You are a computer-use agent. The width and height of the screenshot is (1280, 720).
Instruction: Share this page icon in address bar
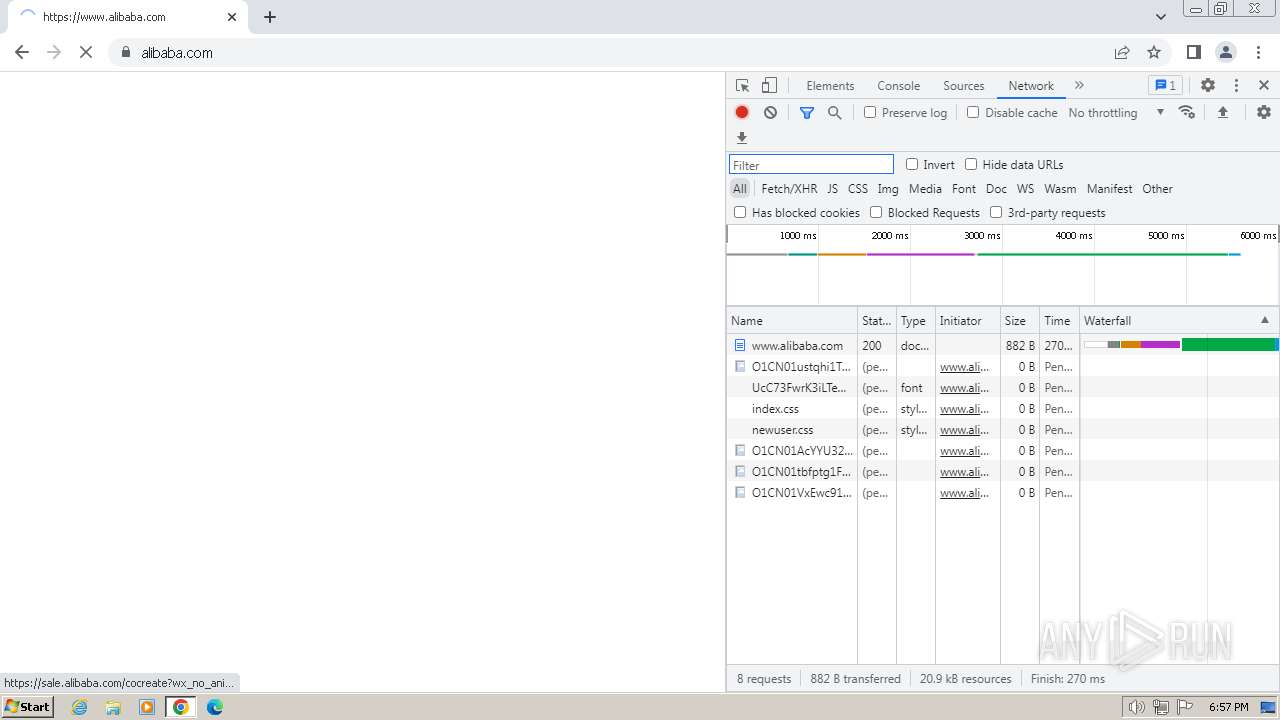[x=1122, y=53]
